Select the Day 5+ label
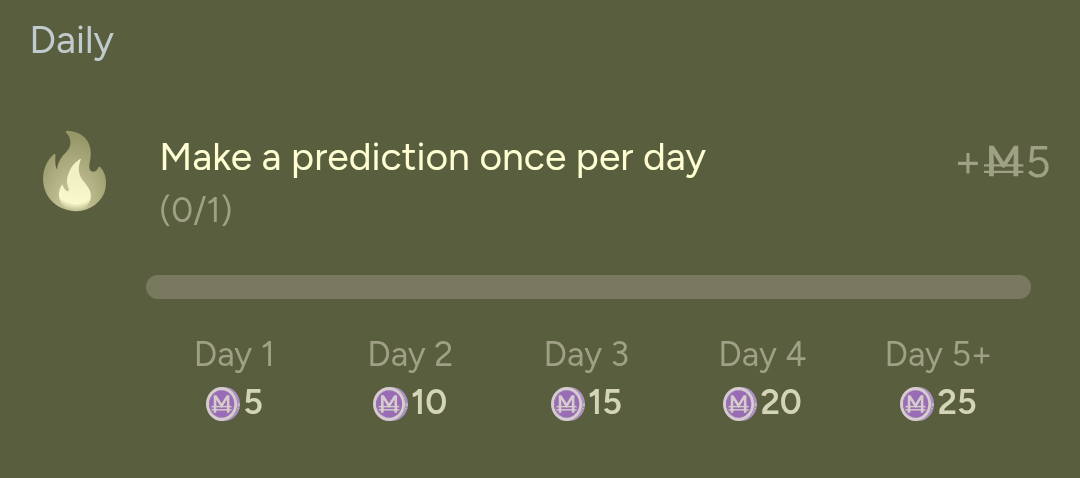This screenshot has height=478, width=1080. (938, 354)
